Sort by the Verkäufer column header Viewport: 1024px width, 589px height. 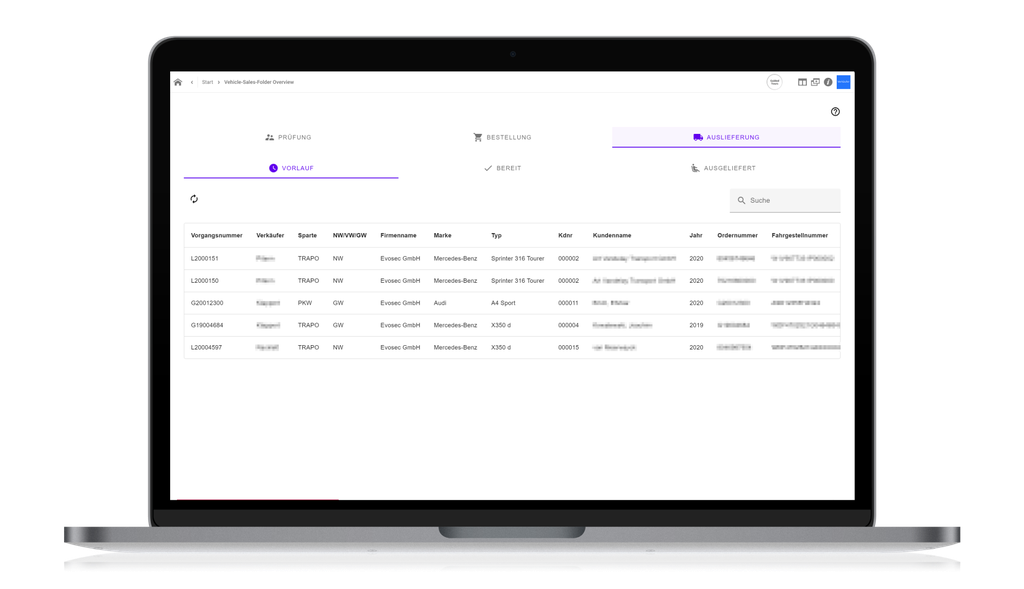coord(270,236)
